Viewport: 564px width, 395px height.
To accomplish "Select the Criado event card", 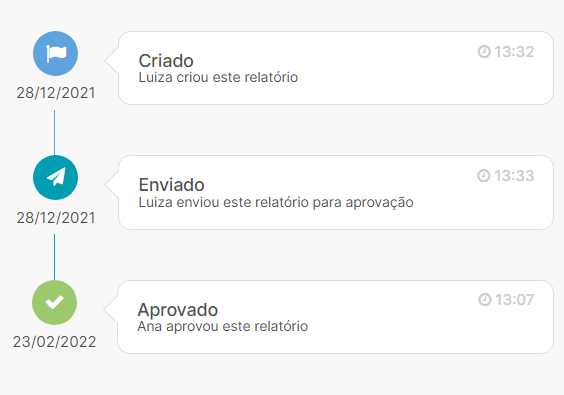I will point(336,68).
